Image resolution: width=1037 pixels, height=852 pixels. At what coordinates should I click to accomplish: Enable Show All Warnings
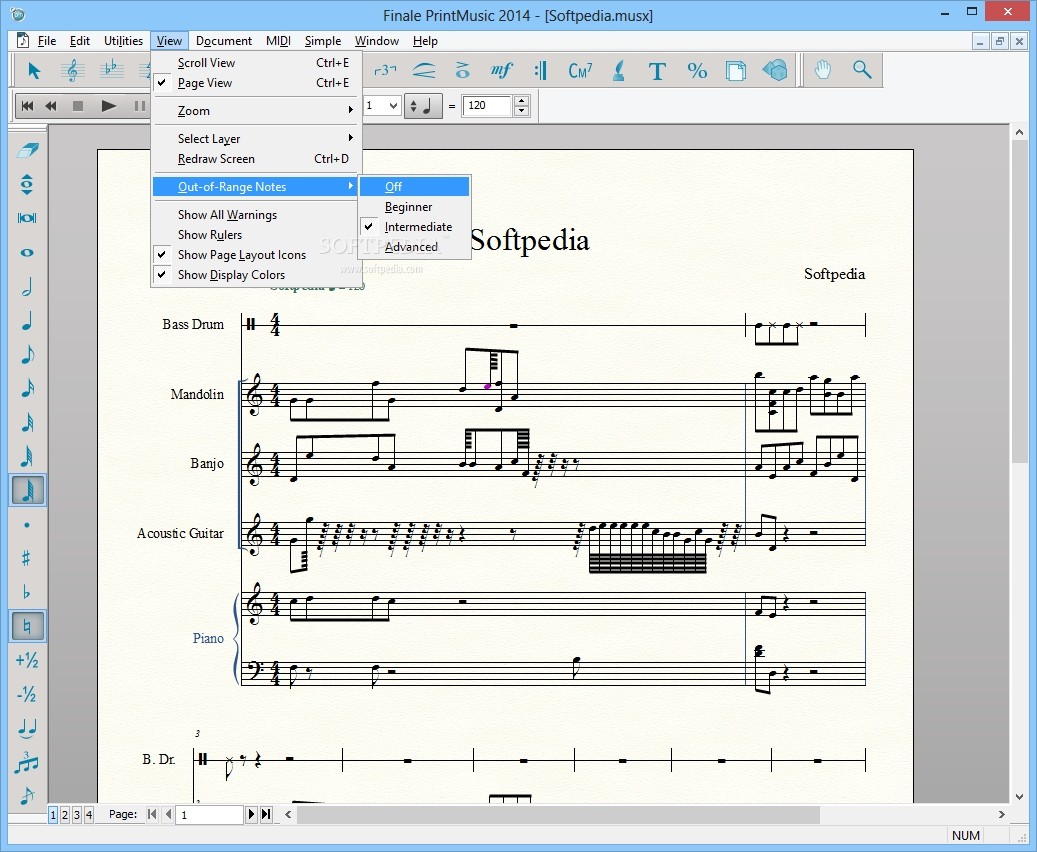(257, 215)
